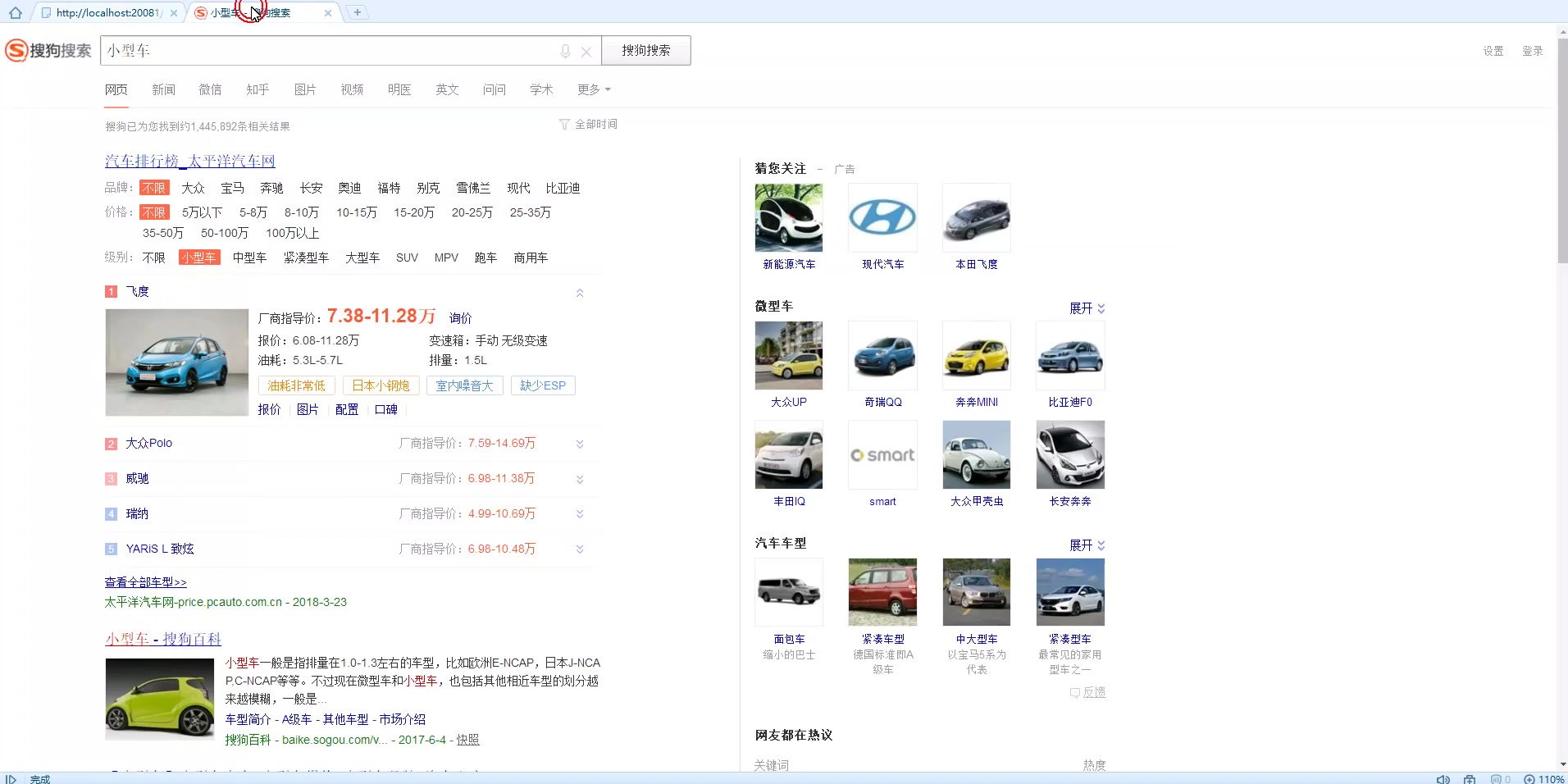Open the 本田飞度 thumbnail
Screen dimensions: 1568x784
[x=977, y=217]
